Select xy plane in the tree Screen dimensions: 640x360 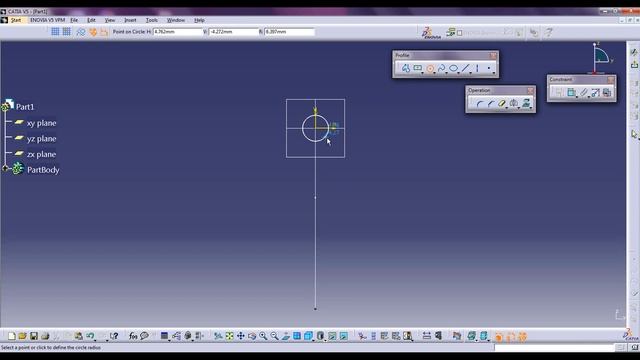(x=41, y=123)
